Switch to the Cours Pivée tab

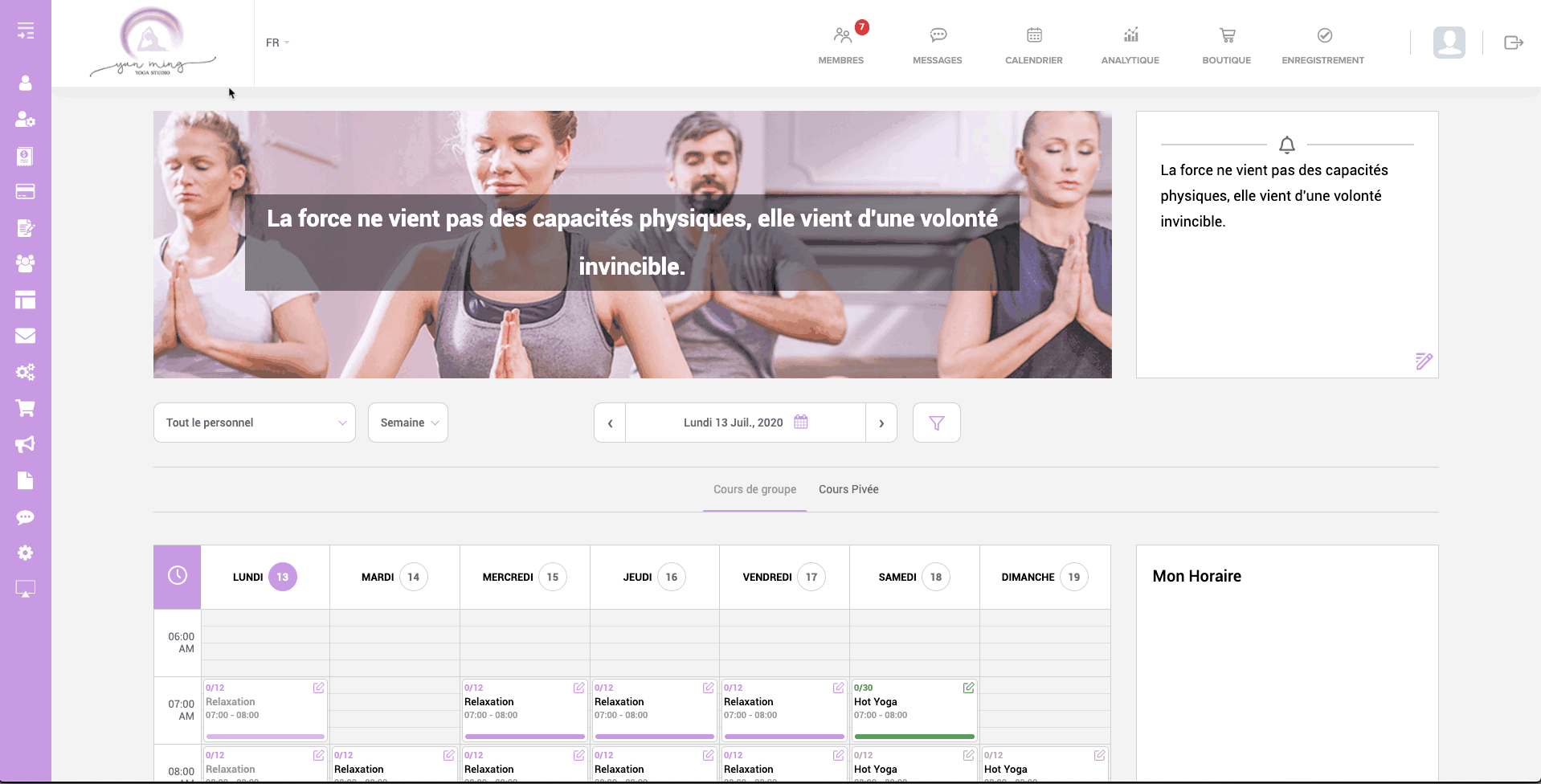click(848, 489)
